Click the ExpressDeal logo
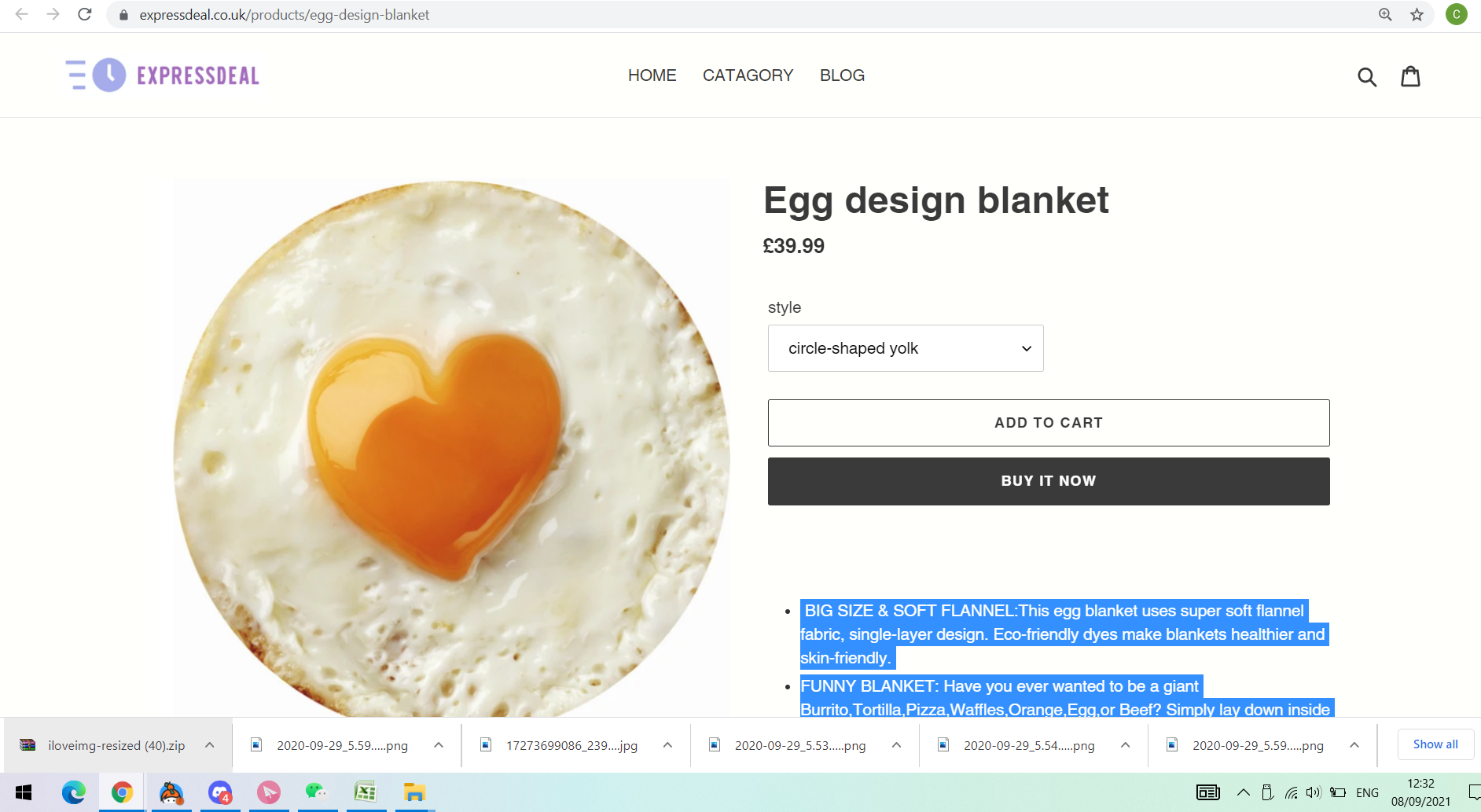 coord(163,75)
